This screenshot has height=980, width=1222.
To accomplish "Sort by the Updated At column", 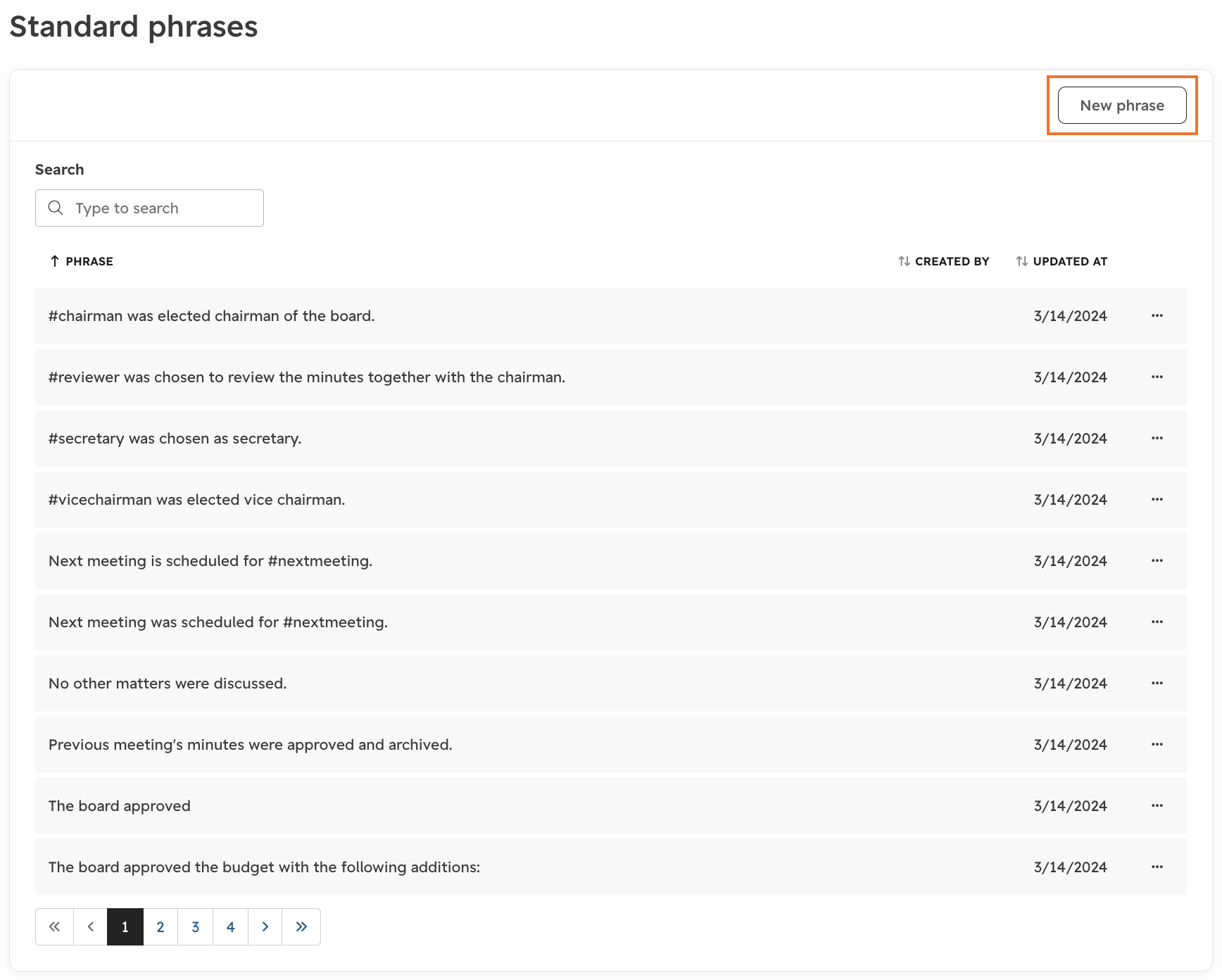I will click(x=1062, y=261).
